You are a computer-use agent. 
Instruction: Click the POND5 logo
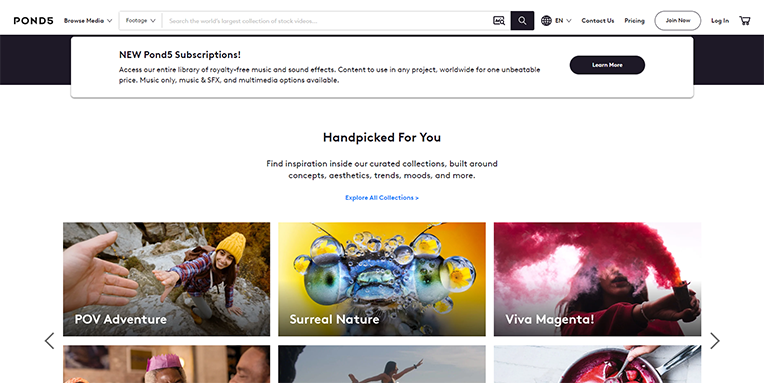coord(33,20)
